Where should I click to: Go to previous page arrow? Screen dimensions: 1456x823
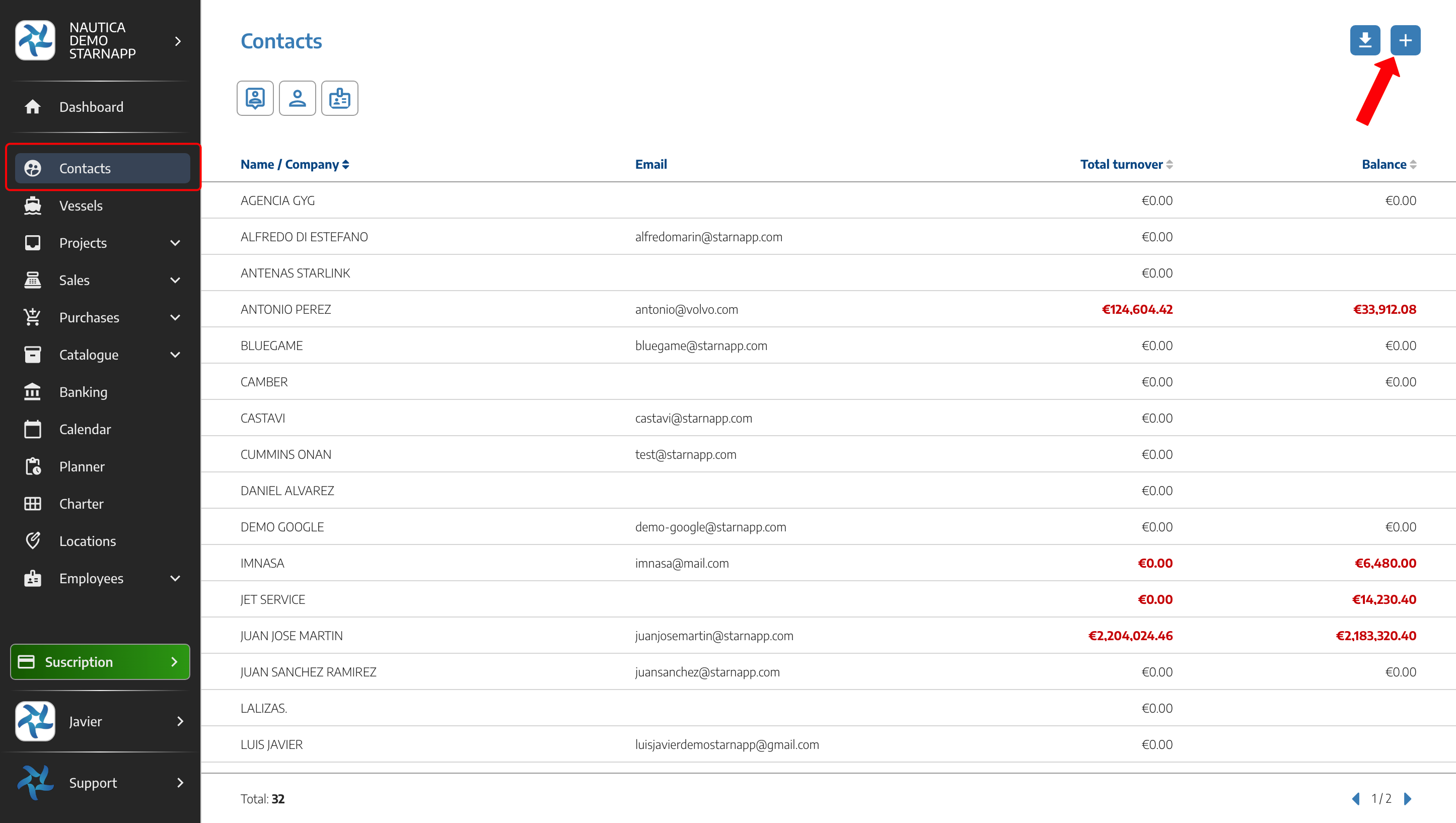[1355, 799]
